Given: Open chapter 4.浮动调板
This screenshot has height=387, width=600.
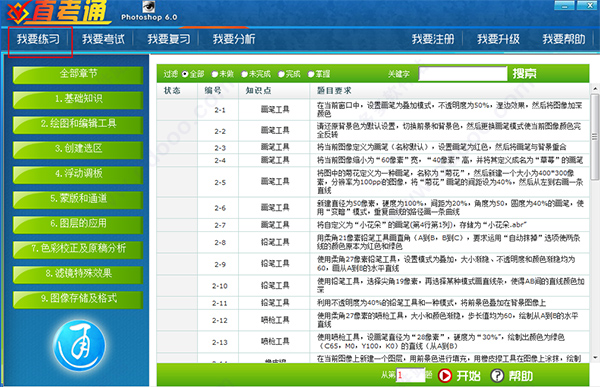Looking at the screenshot, I should (x=78, y=174).
